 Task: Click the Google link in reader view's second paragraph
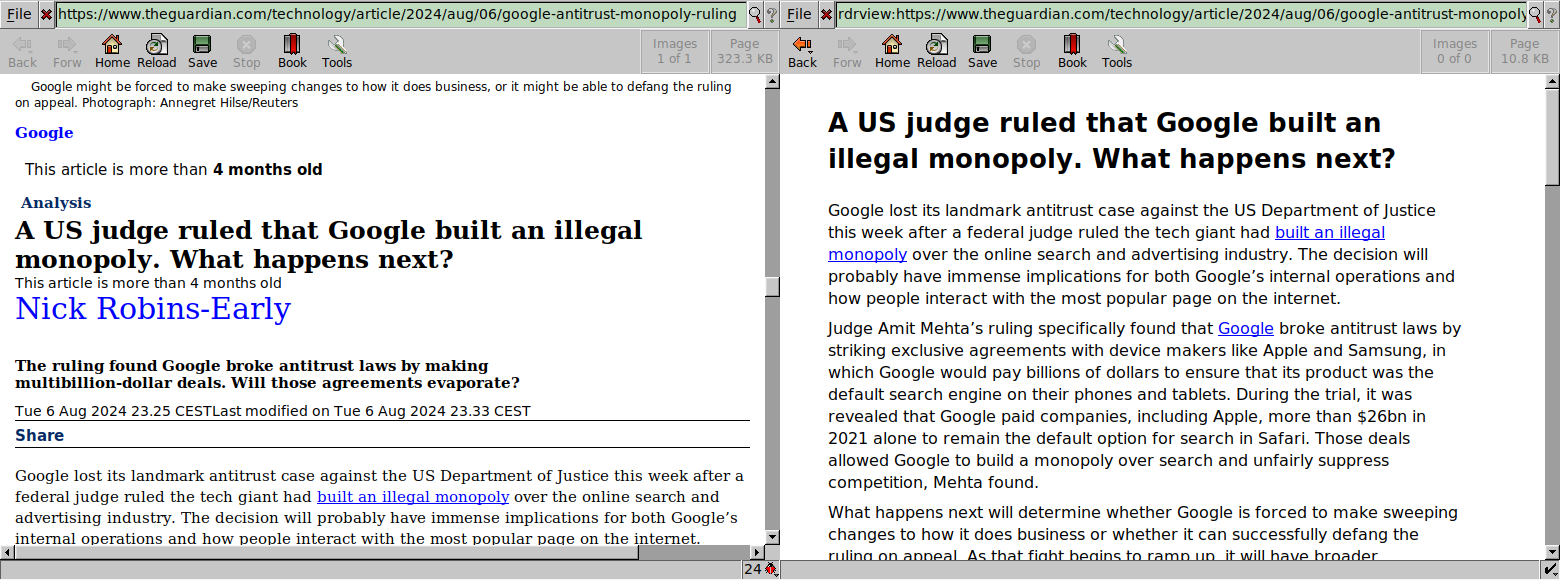tap(1245, 328)
